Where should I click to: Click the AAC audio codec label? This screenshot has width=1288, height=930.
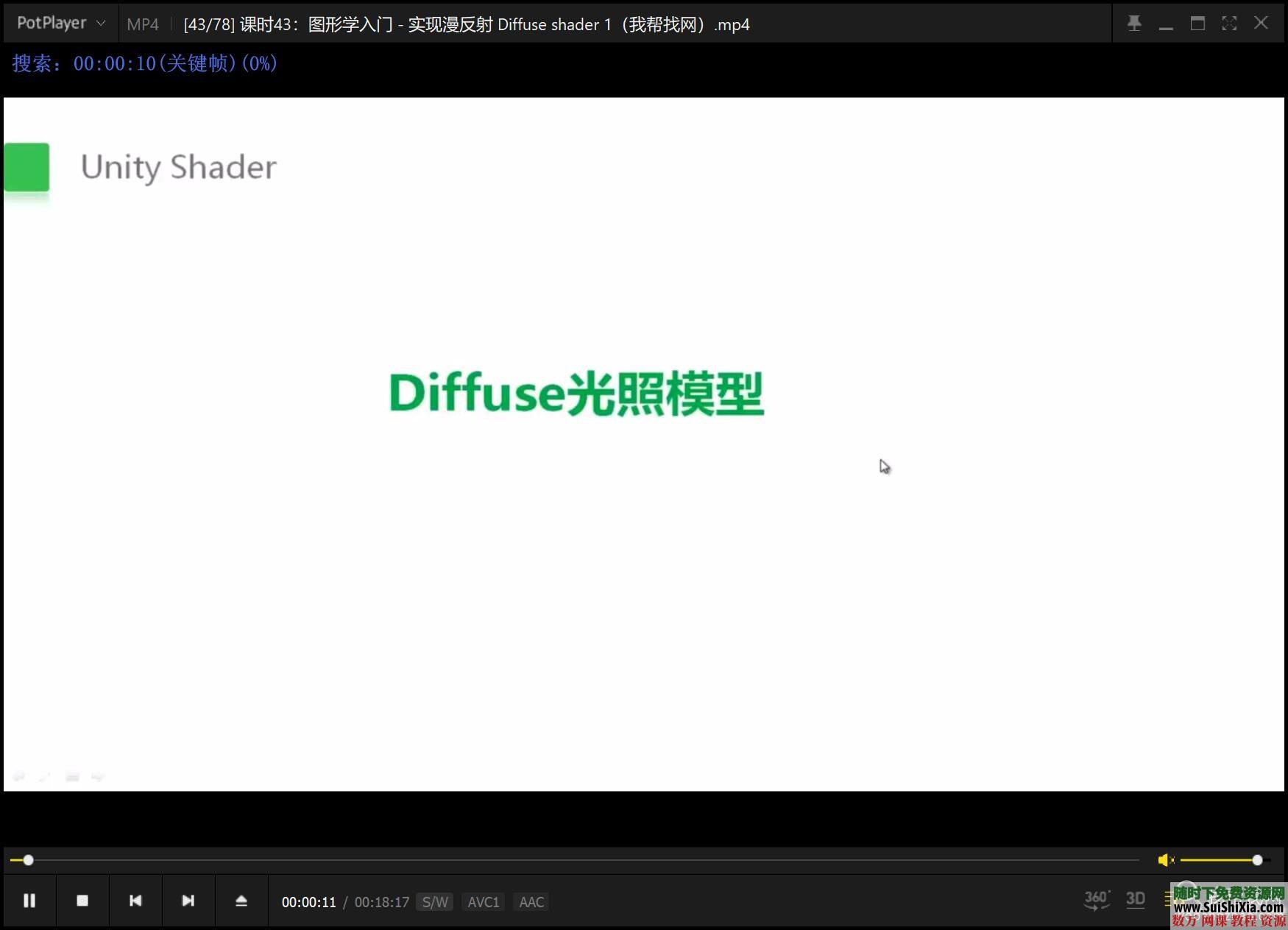531,901
